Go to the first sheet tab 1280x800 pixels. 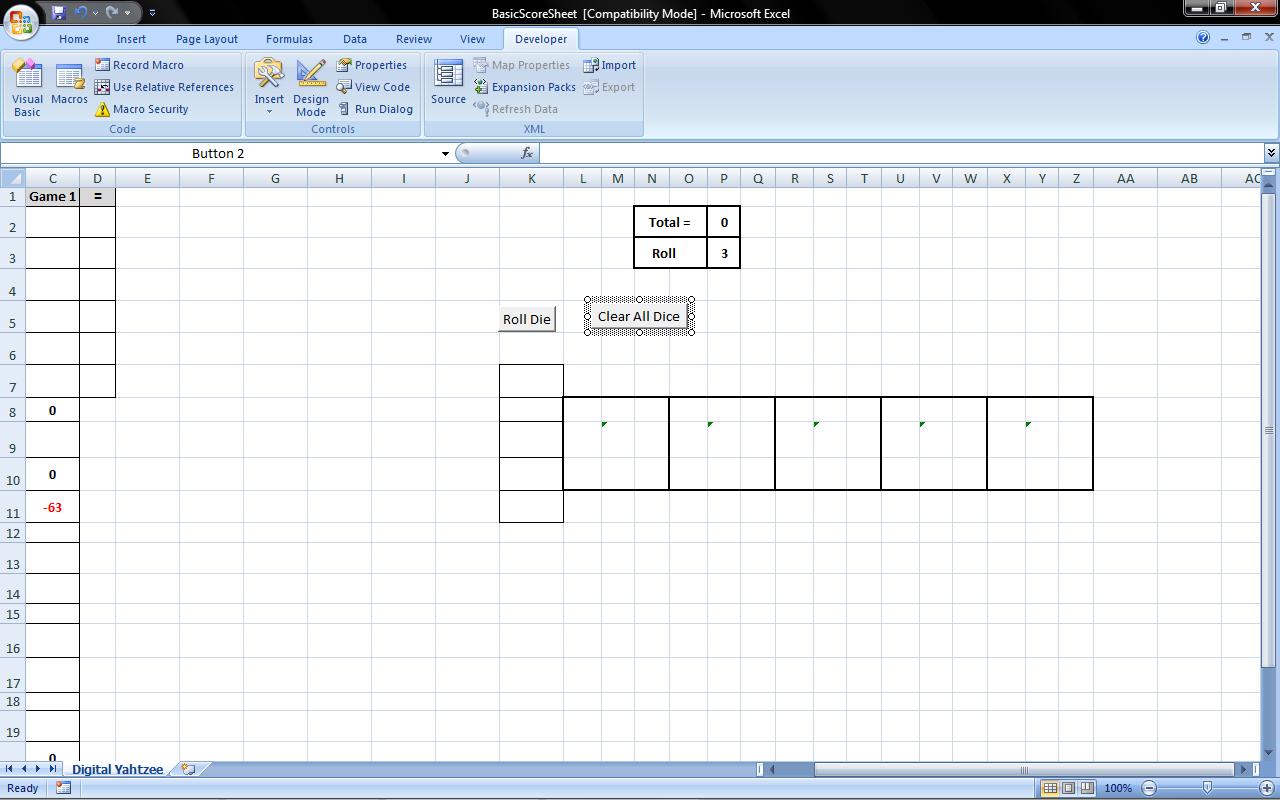[10, 769]
